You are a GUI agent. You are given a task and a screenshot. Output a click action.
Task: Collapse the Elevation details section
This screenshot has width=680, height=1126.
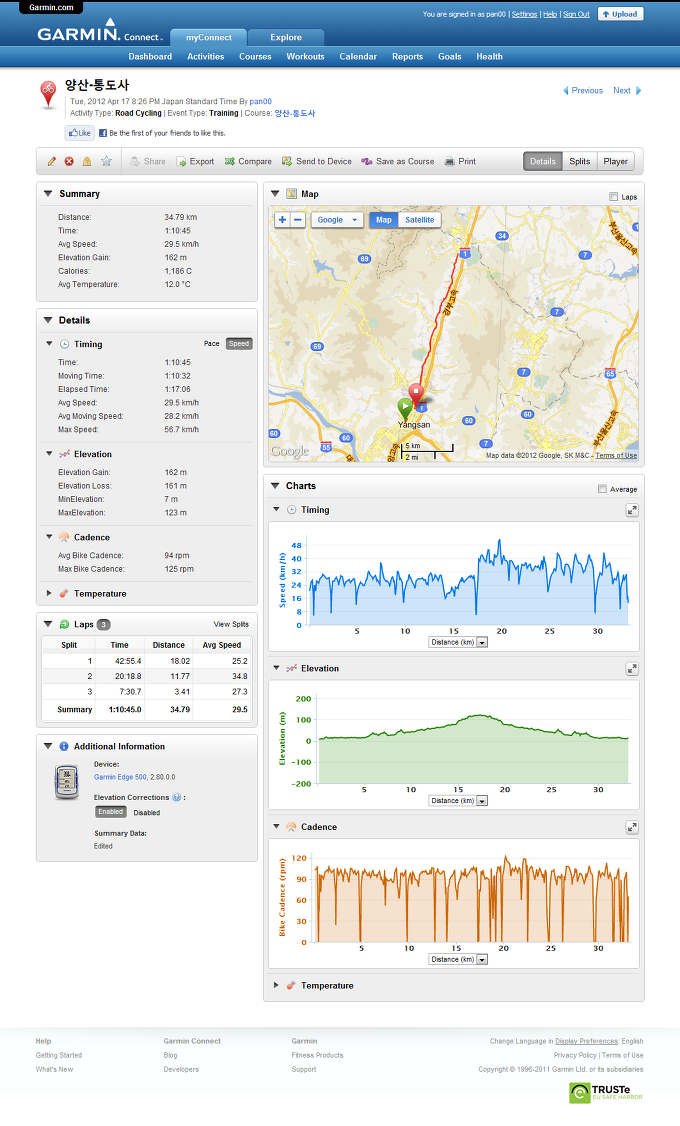pyautogui.click(x=50, y=454)
